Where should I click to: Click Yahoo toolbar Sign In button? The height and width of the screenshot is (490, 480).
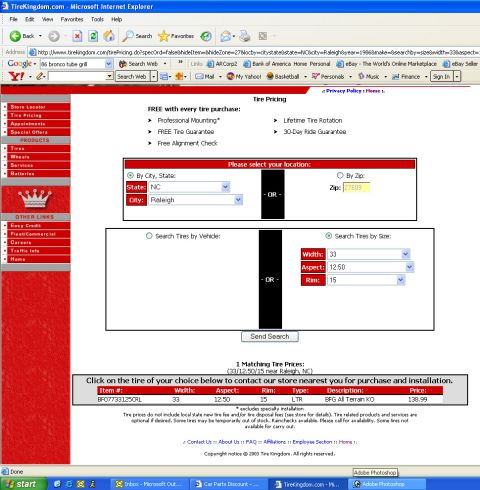[x=441, y=76]
